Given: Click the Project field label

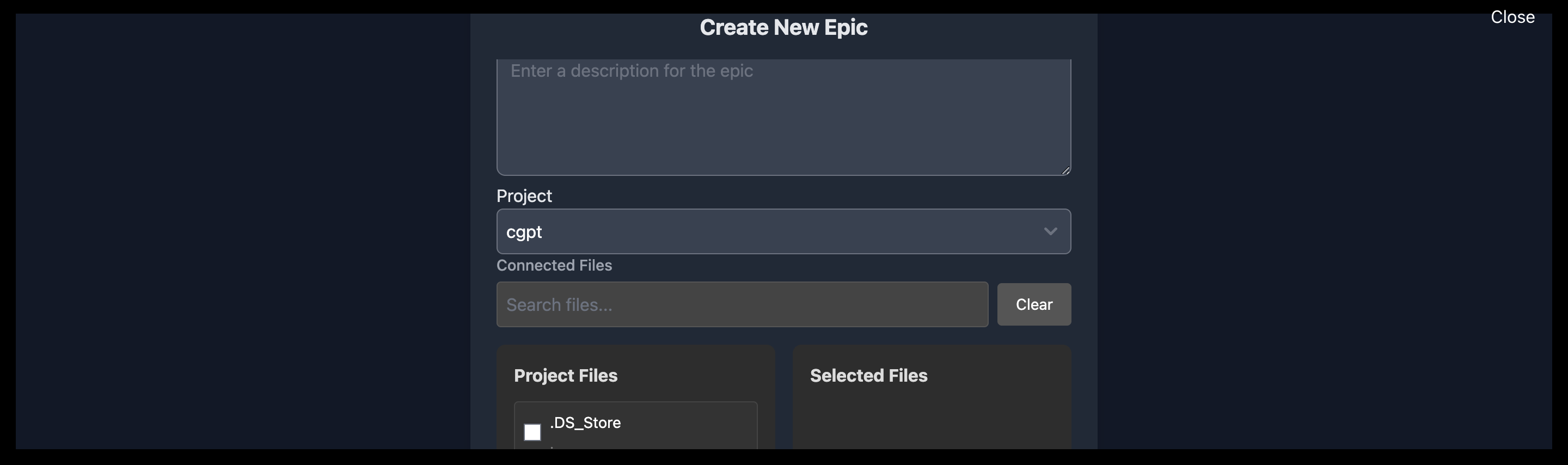Looking at the screenshot, I should [x=524, y=196].
